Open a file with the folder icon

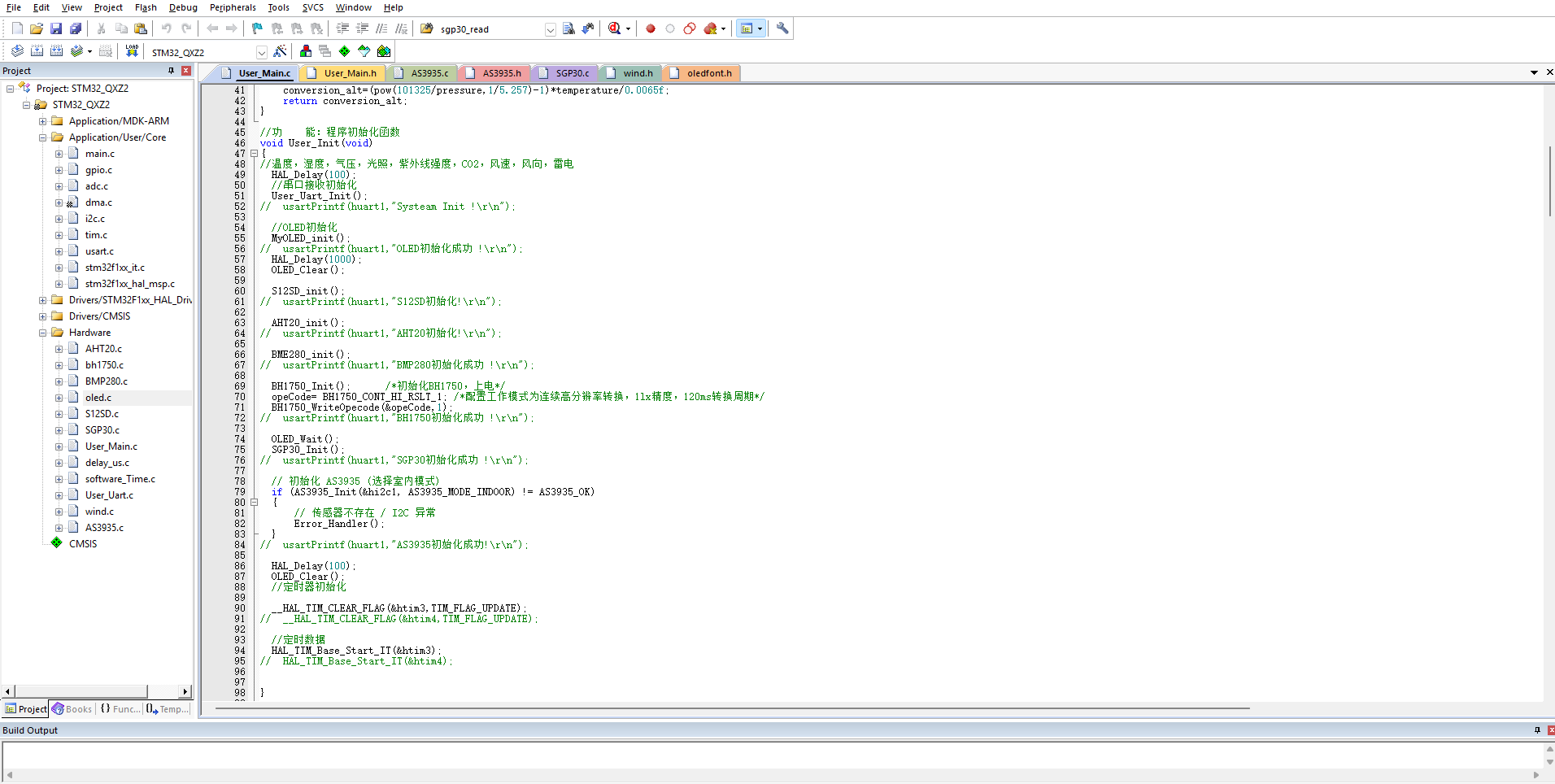click(37, 28)
